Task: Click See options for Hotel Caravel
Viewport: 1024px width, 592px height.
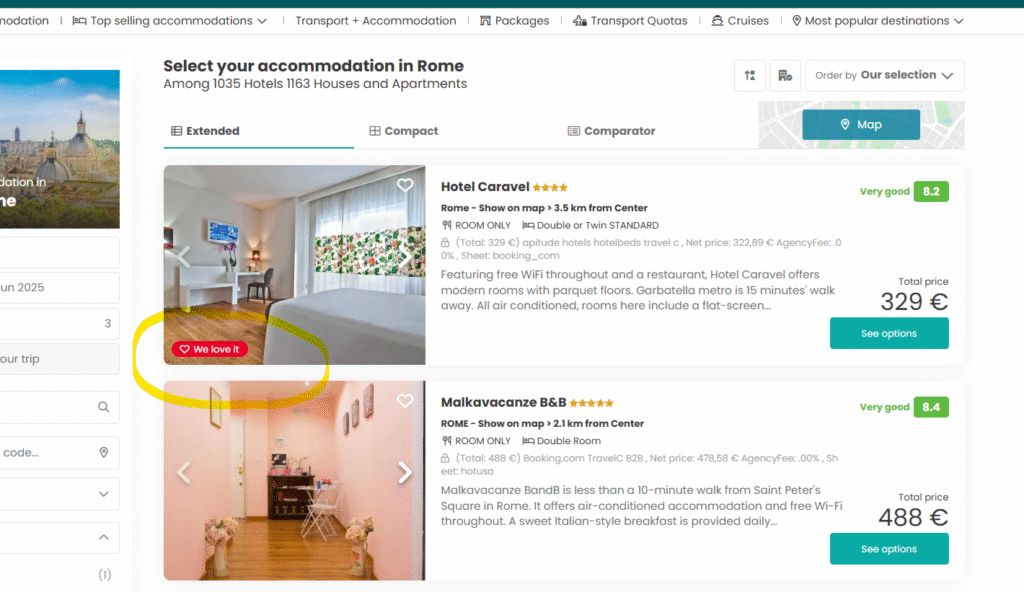Action: click(889, 333)
